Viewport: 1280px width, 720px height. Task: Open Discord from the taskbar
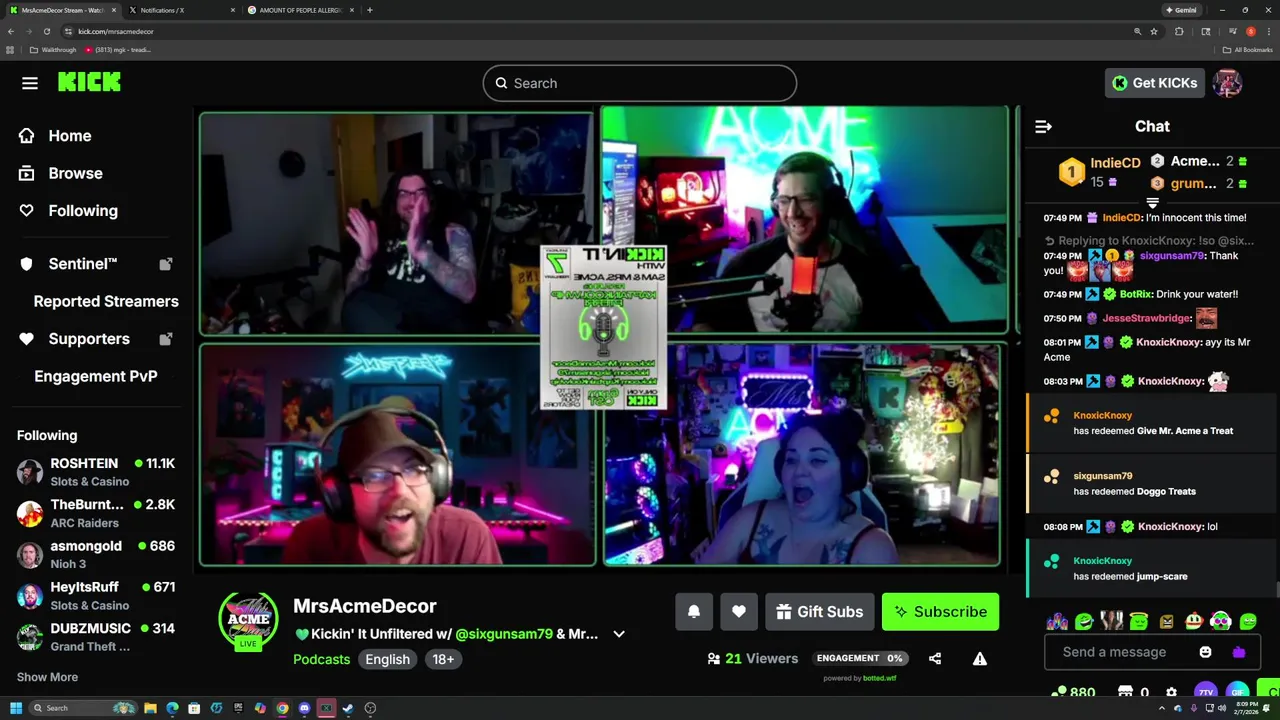pos(304,708)
